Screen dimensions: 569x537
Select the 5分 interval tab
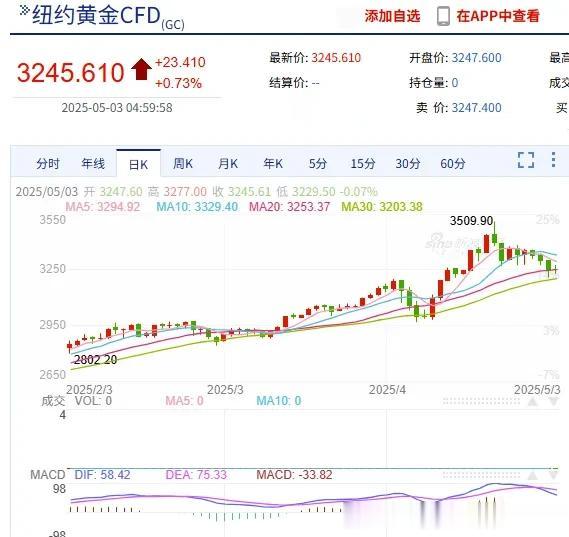(318, 164)
